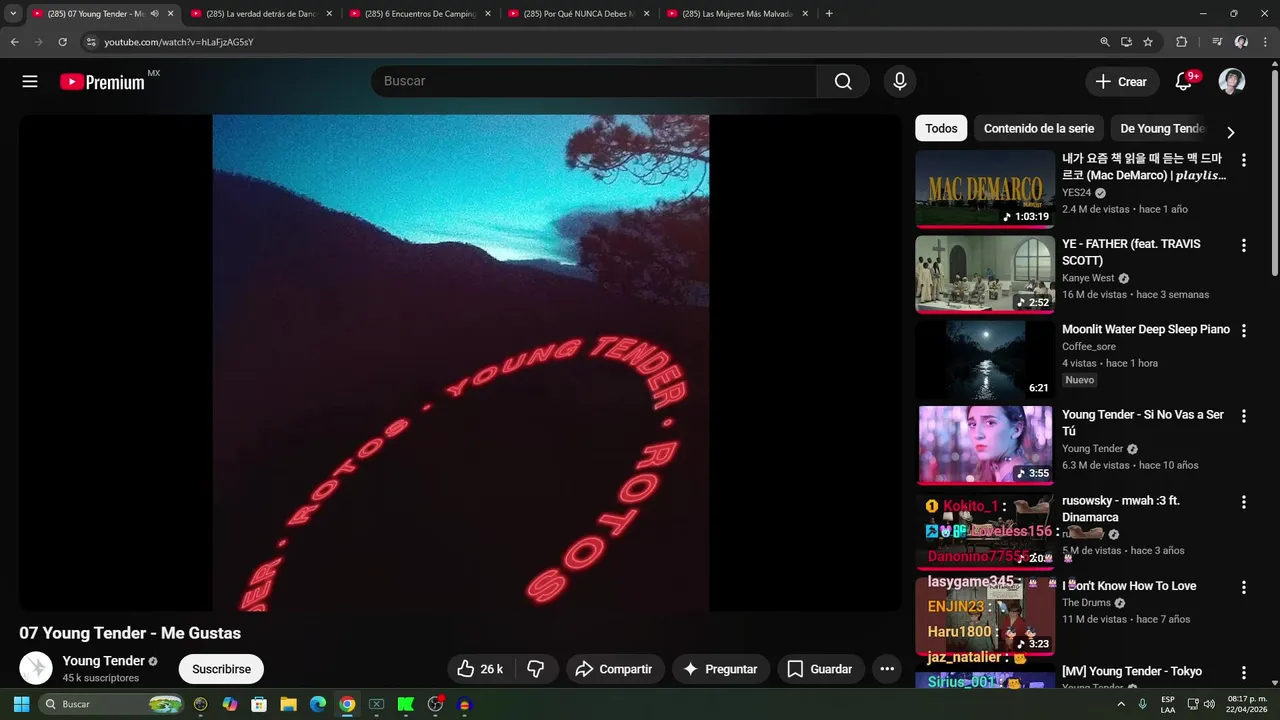Expand Chrome tab search dropdown

tap(13, 14)
